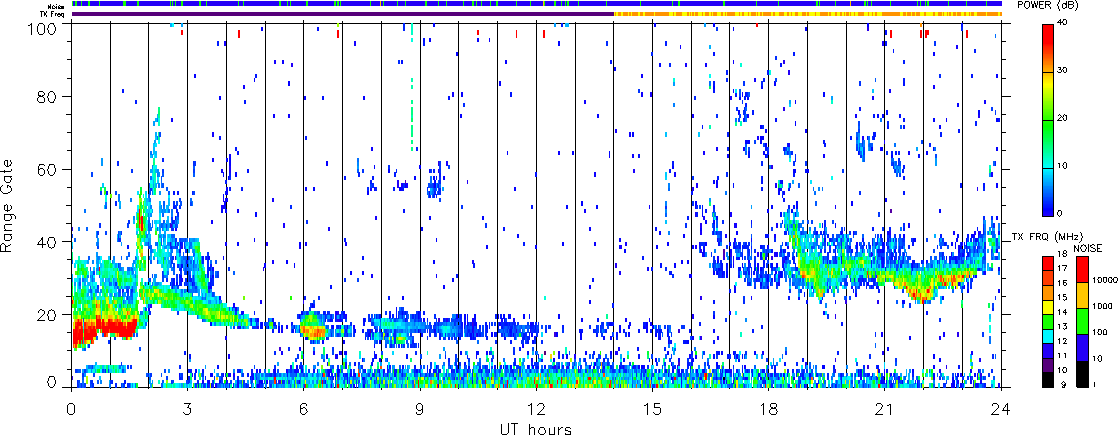Click the Range Gate axis label 60

tap(46, 169)
